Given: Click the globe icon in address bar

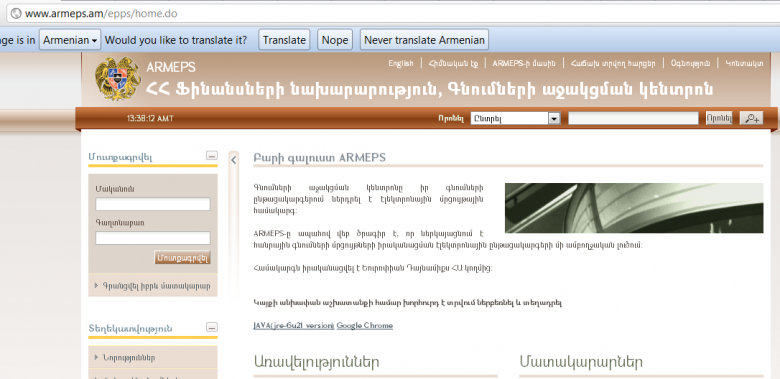Looking at the screenshot, I should [16, 13].
